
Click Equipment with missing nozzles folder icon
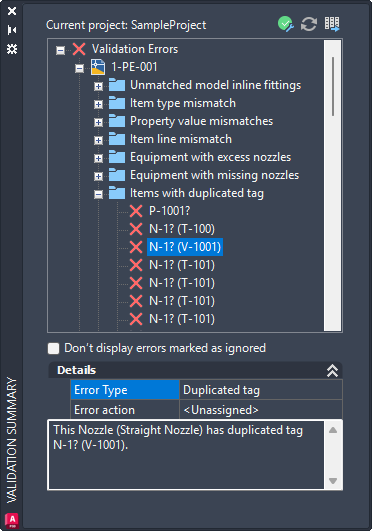tap(117, 175)
